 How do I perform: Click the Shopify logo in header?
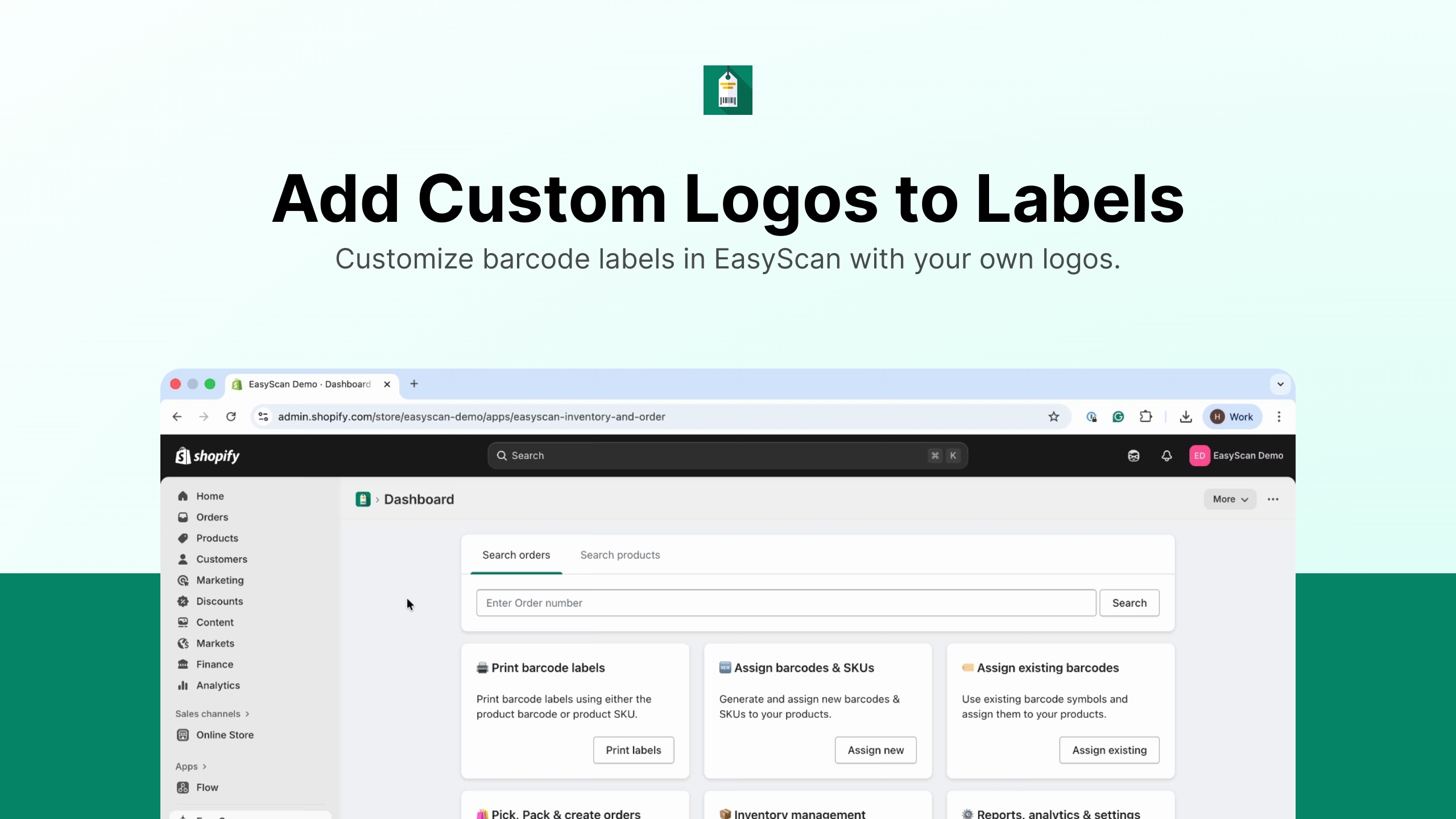[208, 456]
